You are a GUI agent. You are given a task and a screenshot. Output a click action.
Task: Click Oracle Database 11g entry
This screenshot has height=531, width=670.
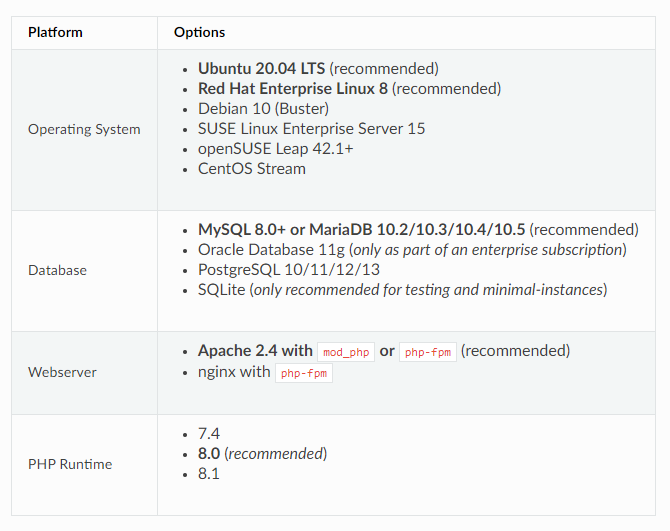(412, 250)
